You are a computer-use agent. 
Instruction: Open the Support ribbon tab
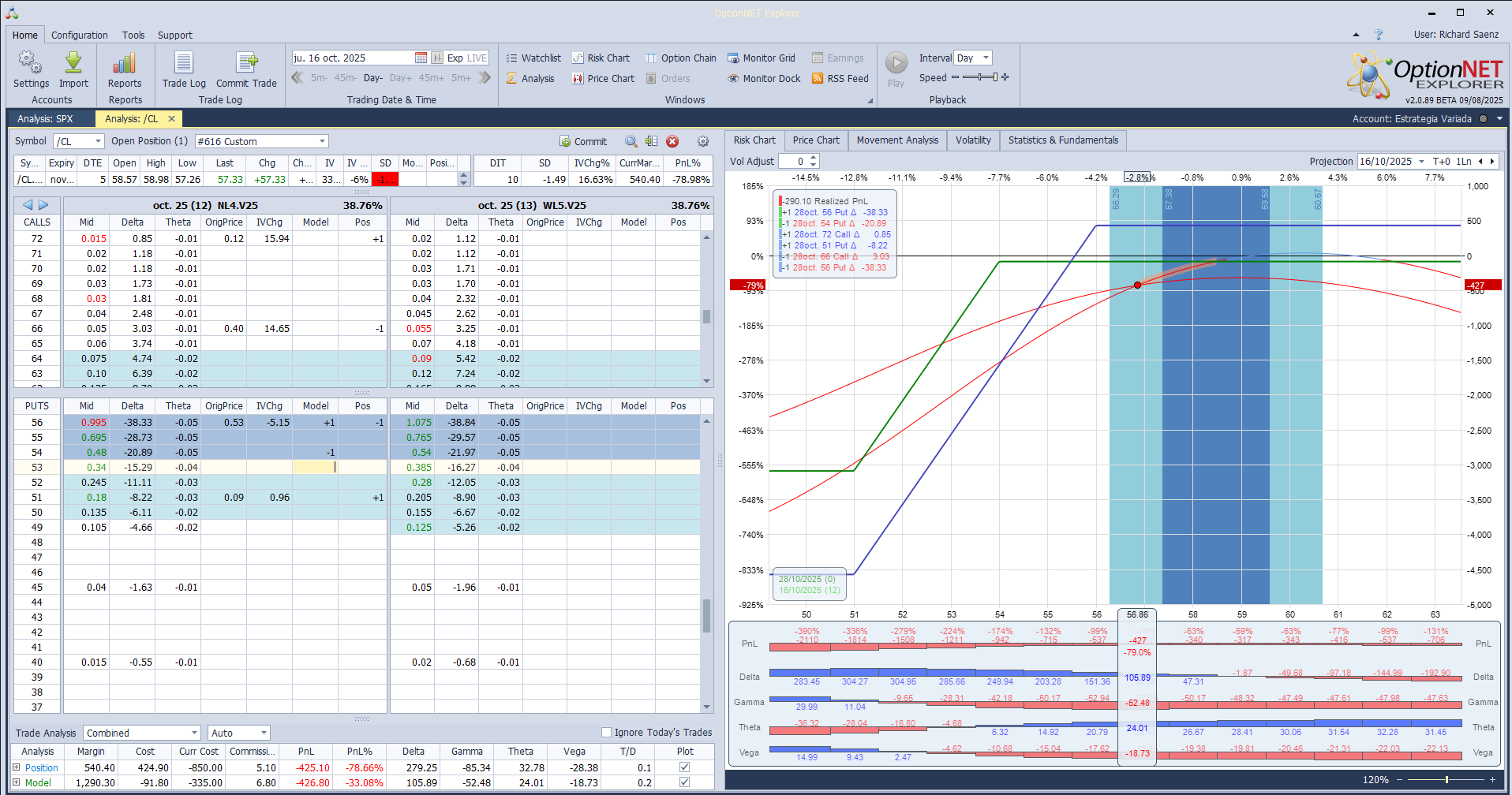[x=175, y=35]
